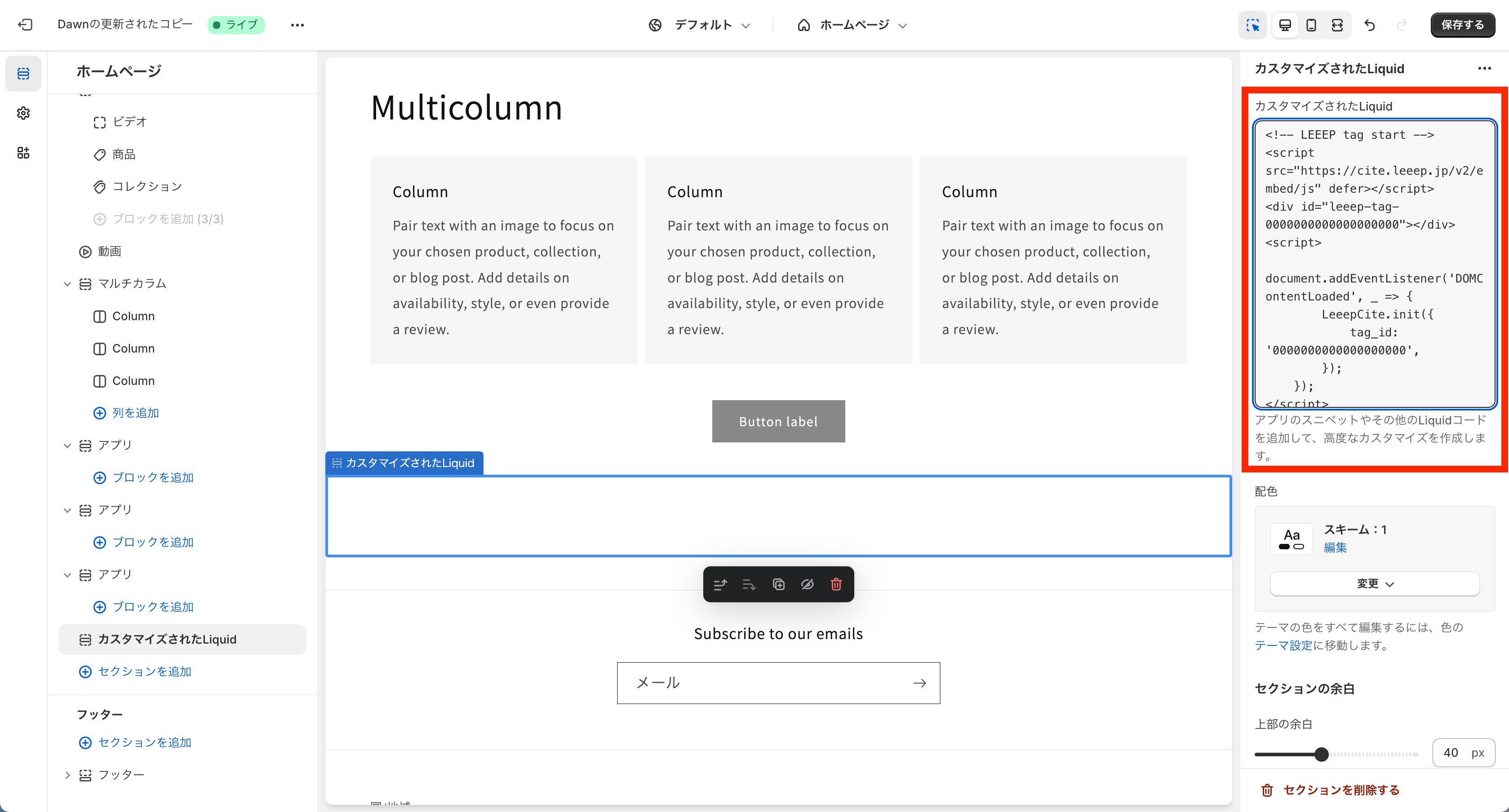1509x812 pixels.
Task: Click the undo arrow icon
Action: pyautogui.click(x=1370, y=25)
